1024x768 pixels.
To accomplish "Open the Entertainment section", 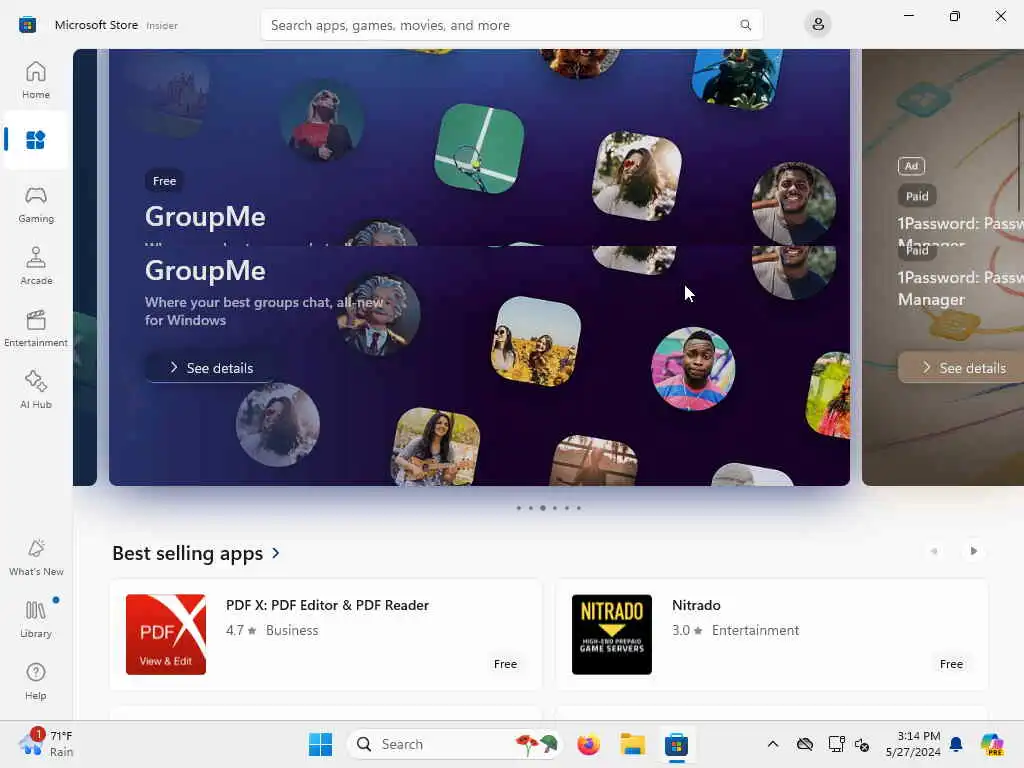I will (x=35, y=328).
